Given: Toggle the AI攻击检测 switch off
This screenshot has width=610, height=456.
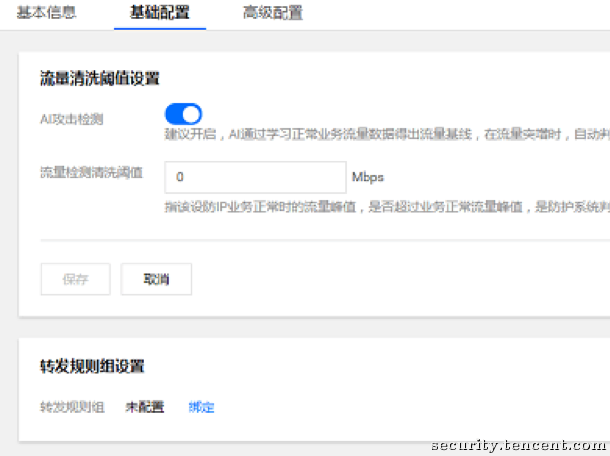Looking at the screenshot, I should click(183, 114).
